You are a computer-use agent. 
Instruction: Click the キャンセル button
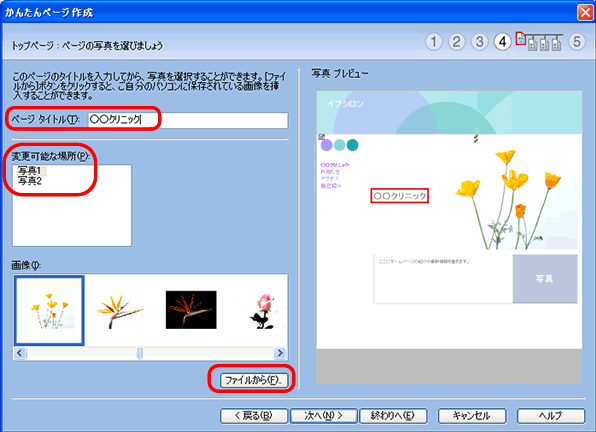coord(472,416)
